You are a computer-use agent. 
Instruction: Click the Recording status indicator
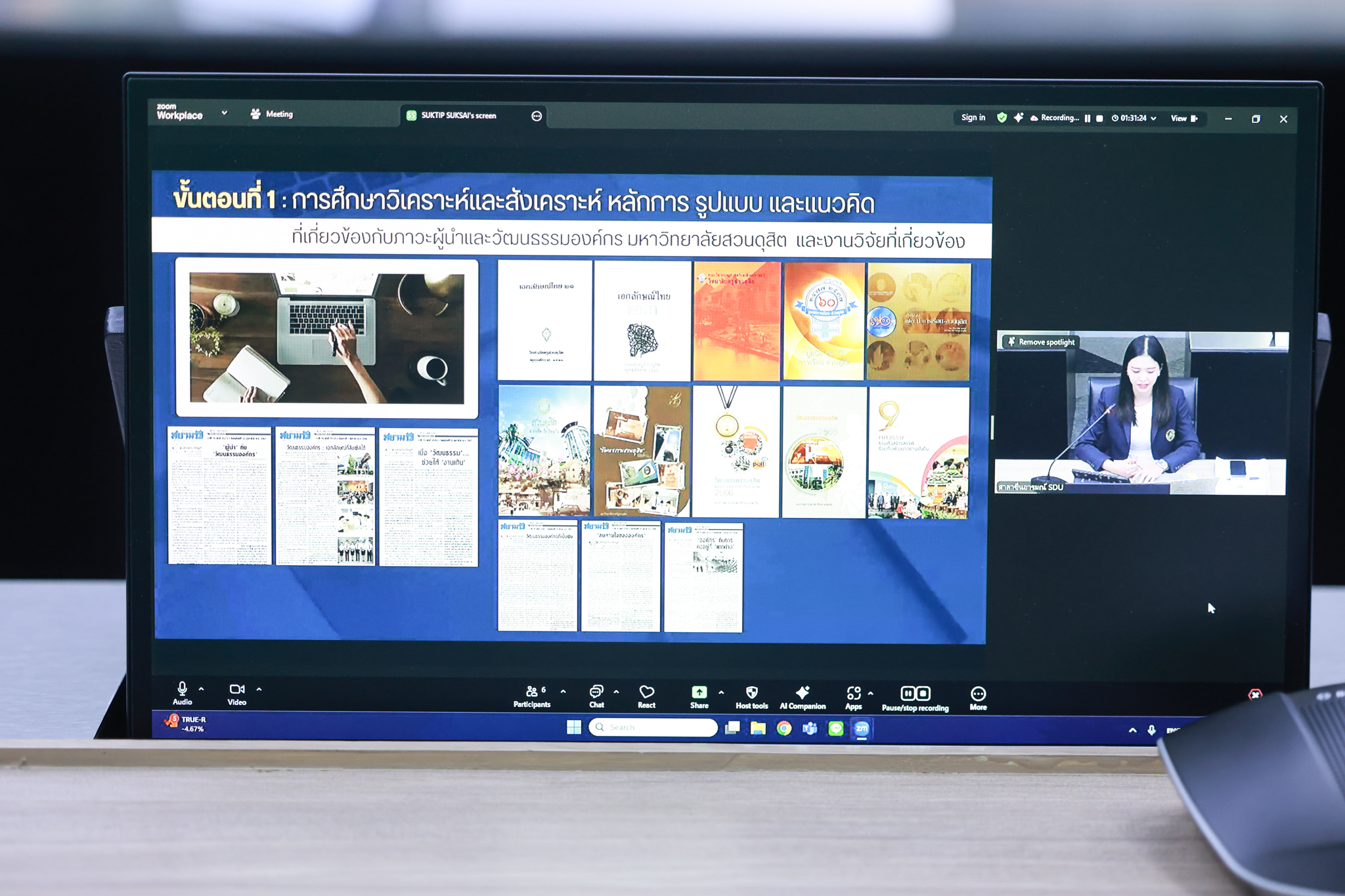coord(1054,118)
